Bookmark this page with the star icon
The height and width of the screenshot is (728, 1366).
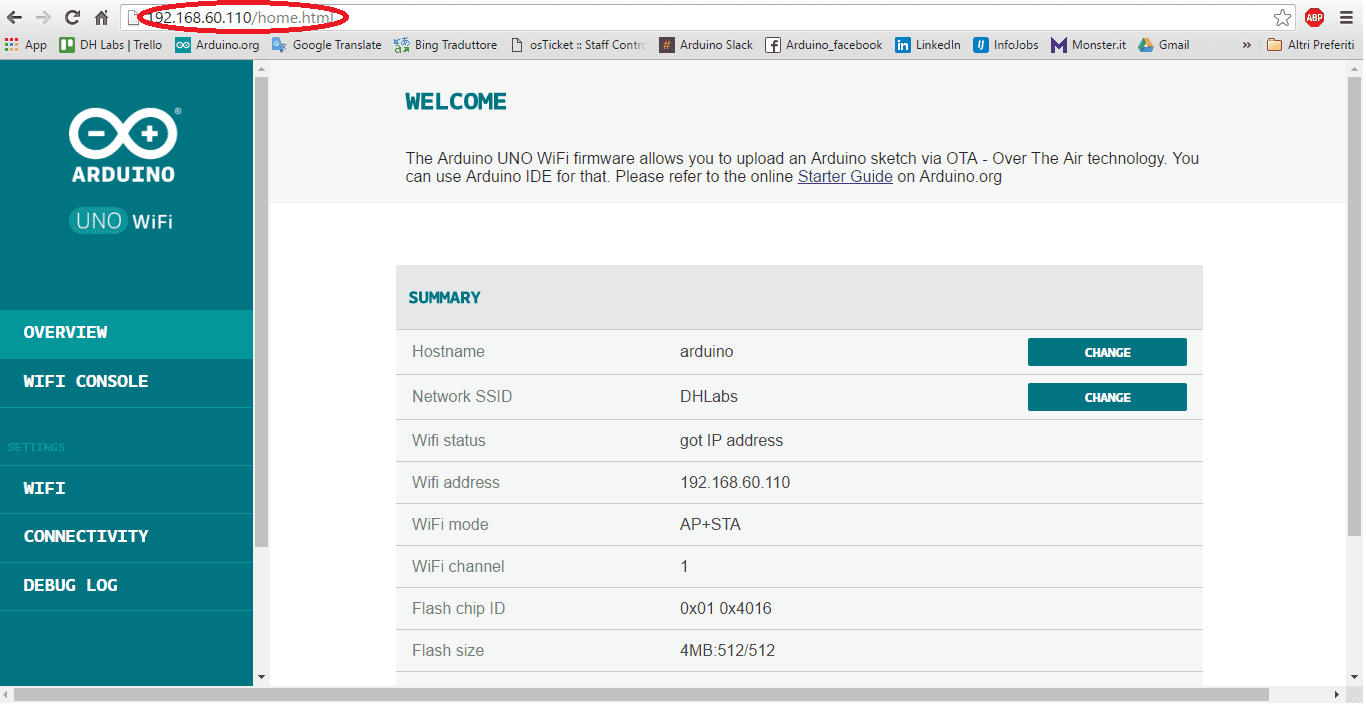(1282, 17)
